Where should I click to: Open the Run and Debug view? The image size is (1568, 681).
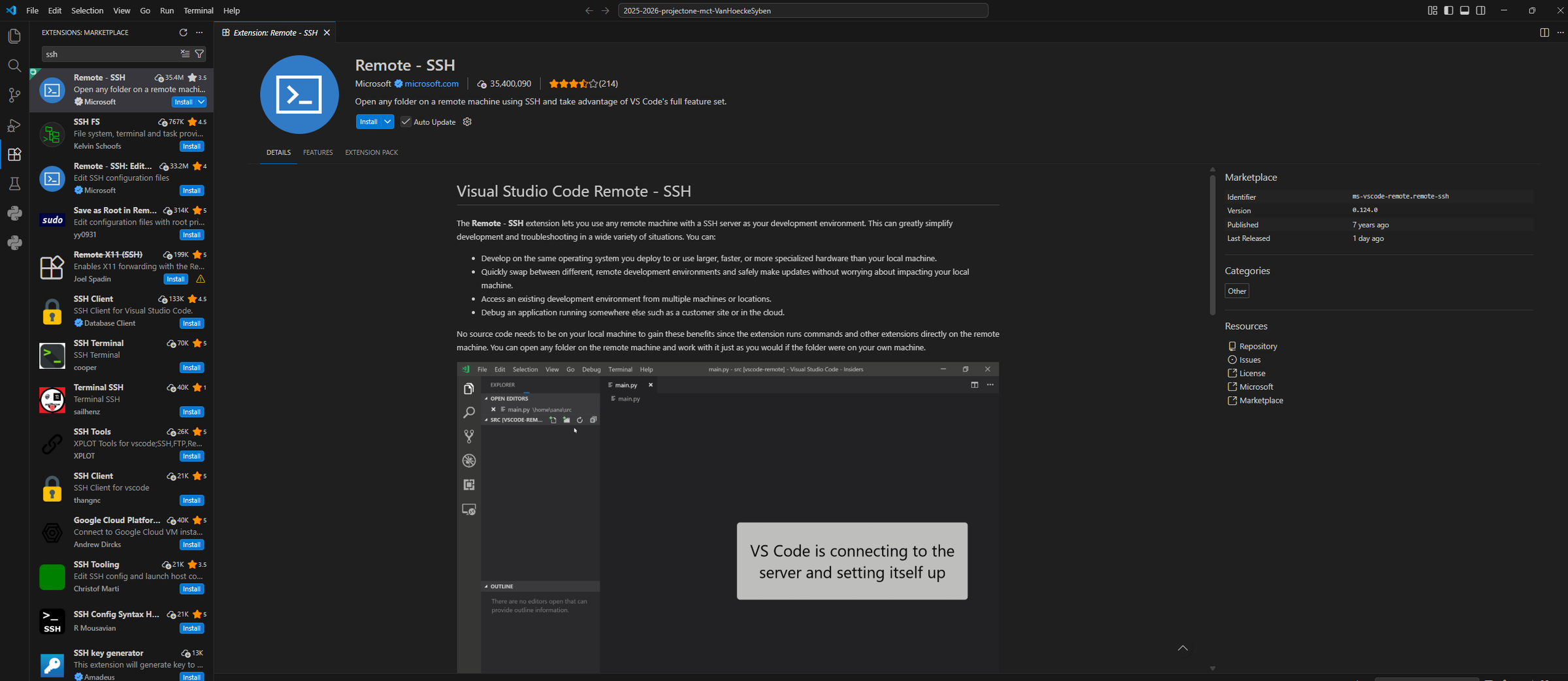click(x=14, y=125)
